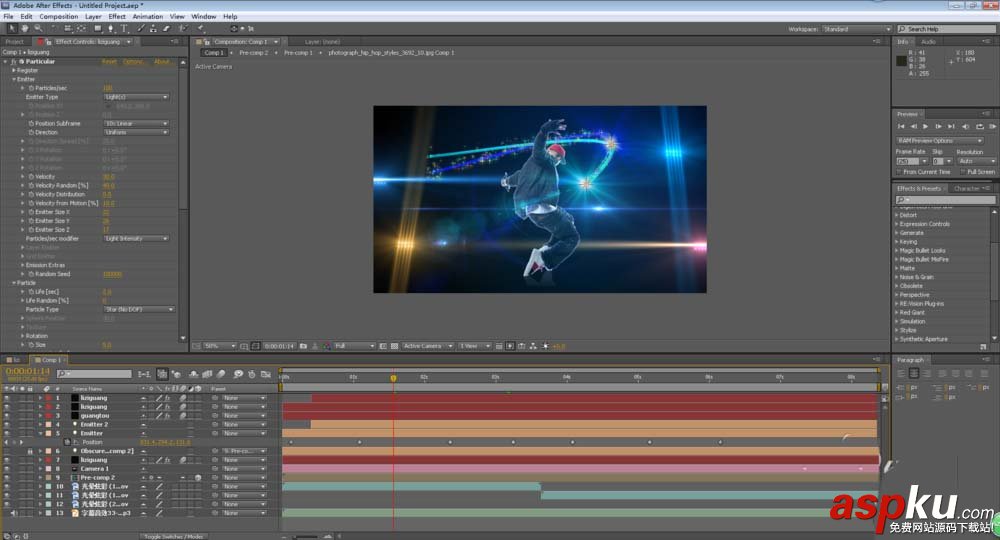Select the Hand tool in toolbar

(25, 28)
